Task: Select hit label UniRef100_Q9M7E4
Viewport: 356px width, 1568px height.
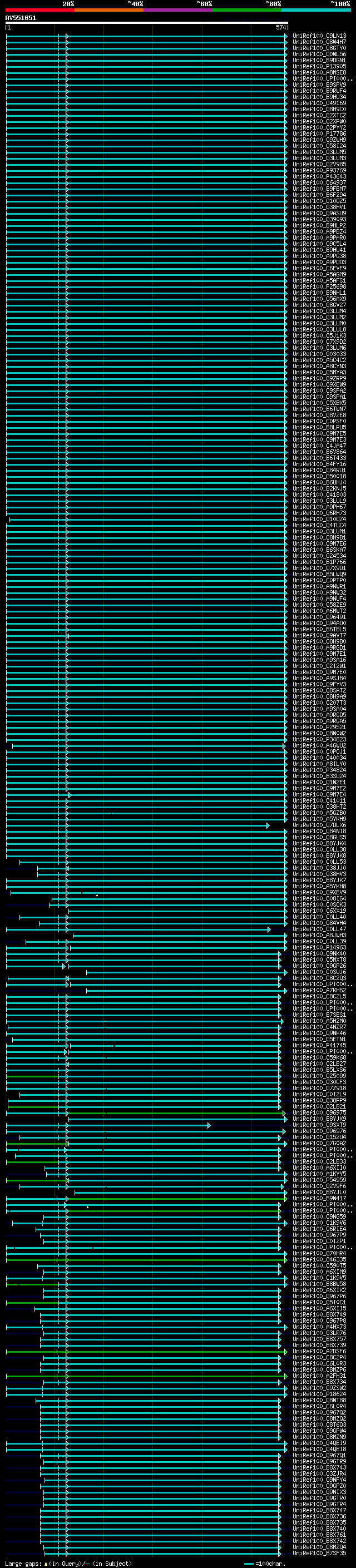Action: (x=319, y=794)
